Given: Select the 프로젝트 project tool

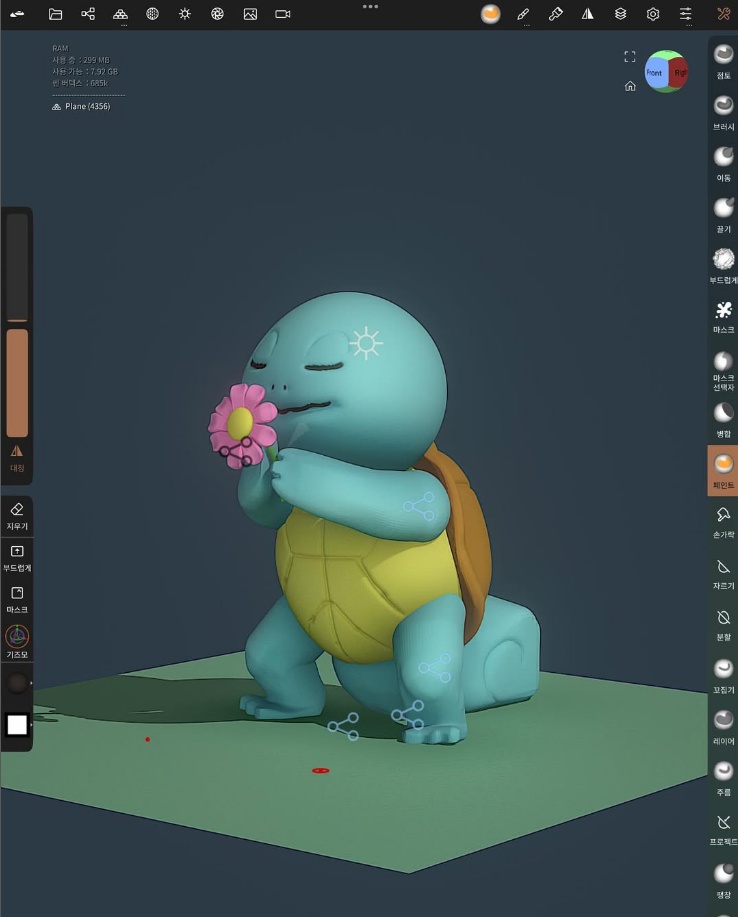Looking at the screenshot, I should tap(723, 829).
